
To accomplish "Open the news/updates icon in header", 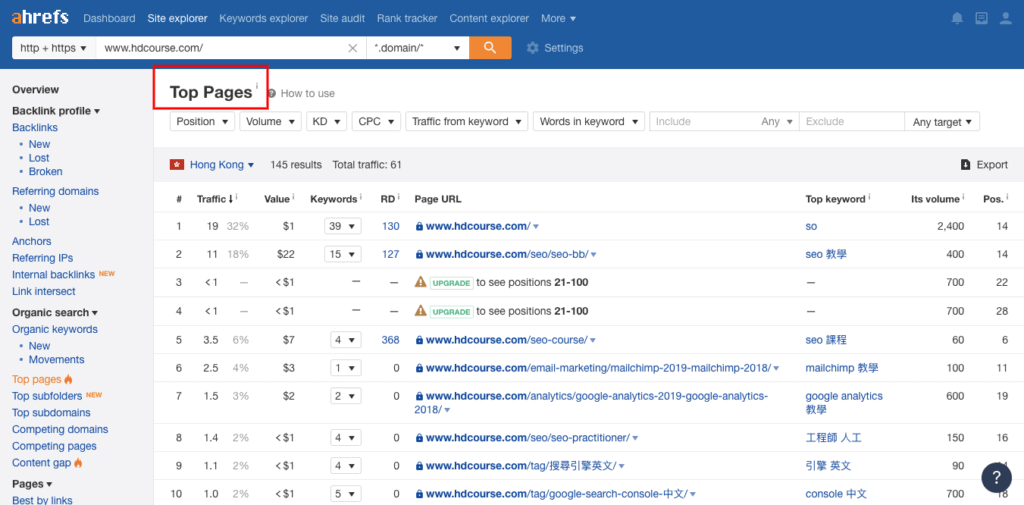I will click(981, 18).
